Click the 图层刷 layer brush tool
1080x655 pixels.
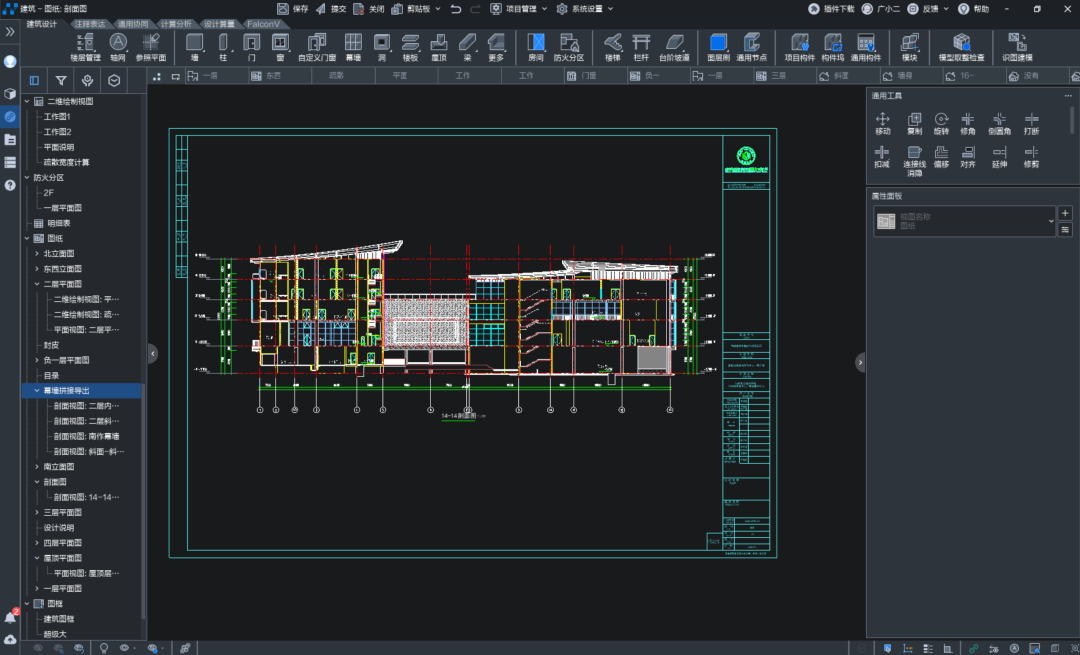coord(718,47)
